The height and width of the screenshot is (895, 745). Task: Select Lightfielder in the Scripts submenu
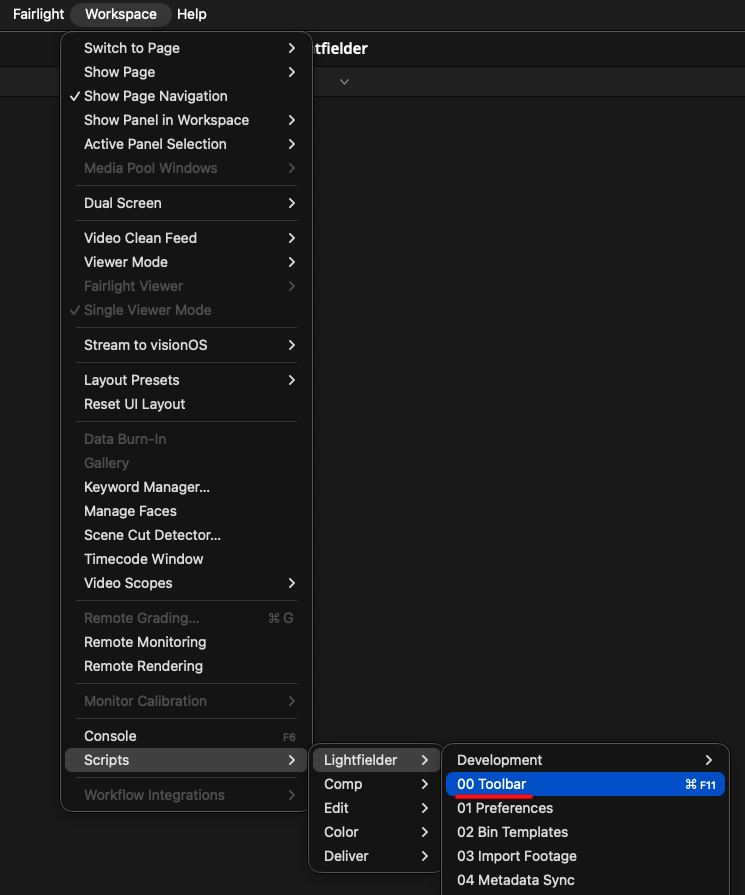click(376, 760)
